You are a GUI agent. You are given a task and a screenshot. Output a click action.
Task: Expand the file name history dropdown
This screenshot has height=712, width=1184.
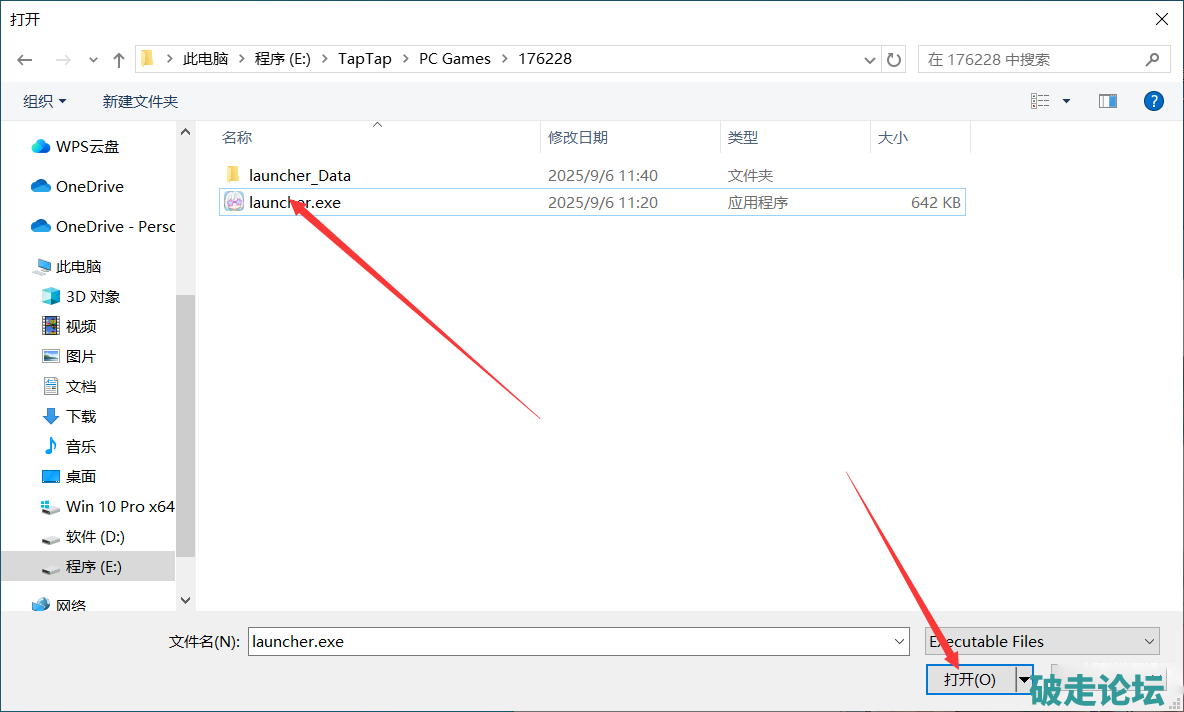click(x=898, y=641)
